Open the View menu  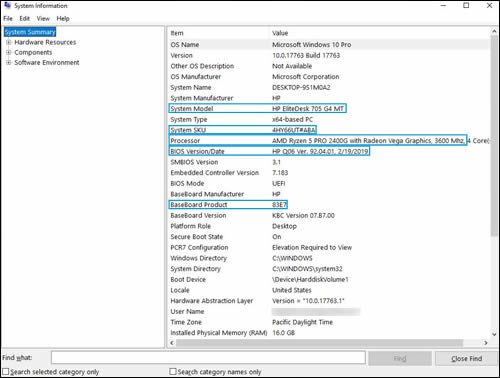pos(43,19)
